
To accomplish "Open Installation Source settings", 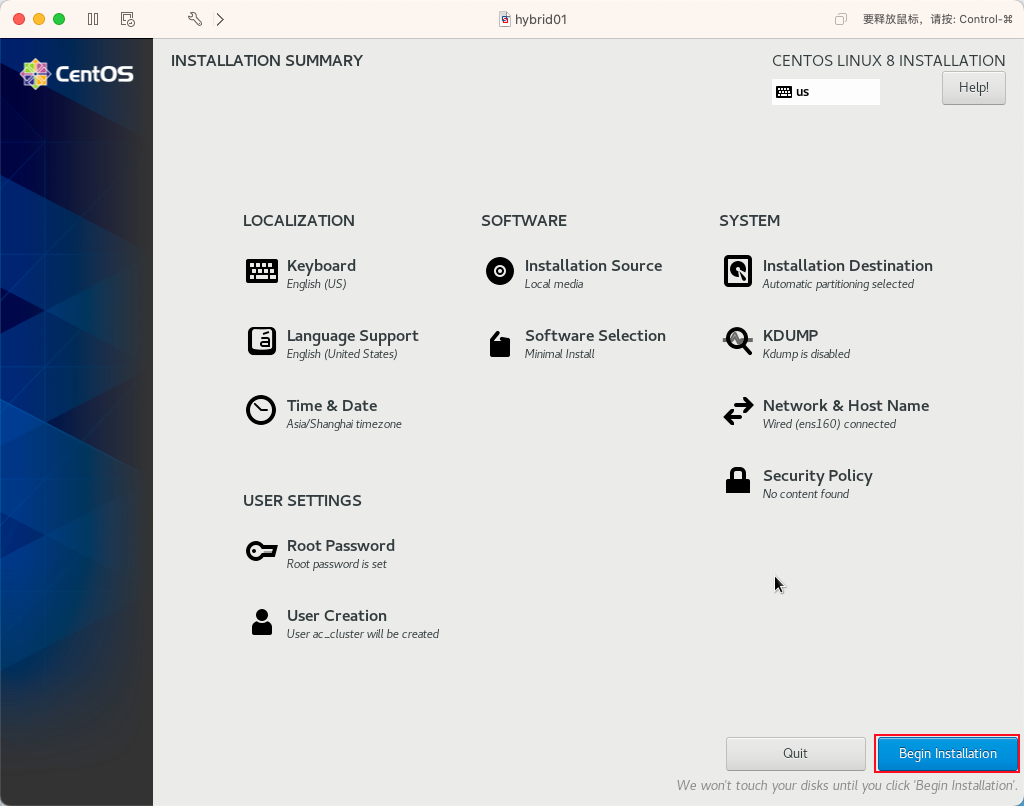I will tap(594, 266).
